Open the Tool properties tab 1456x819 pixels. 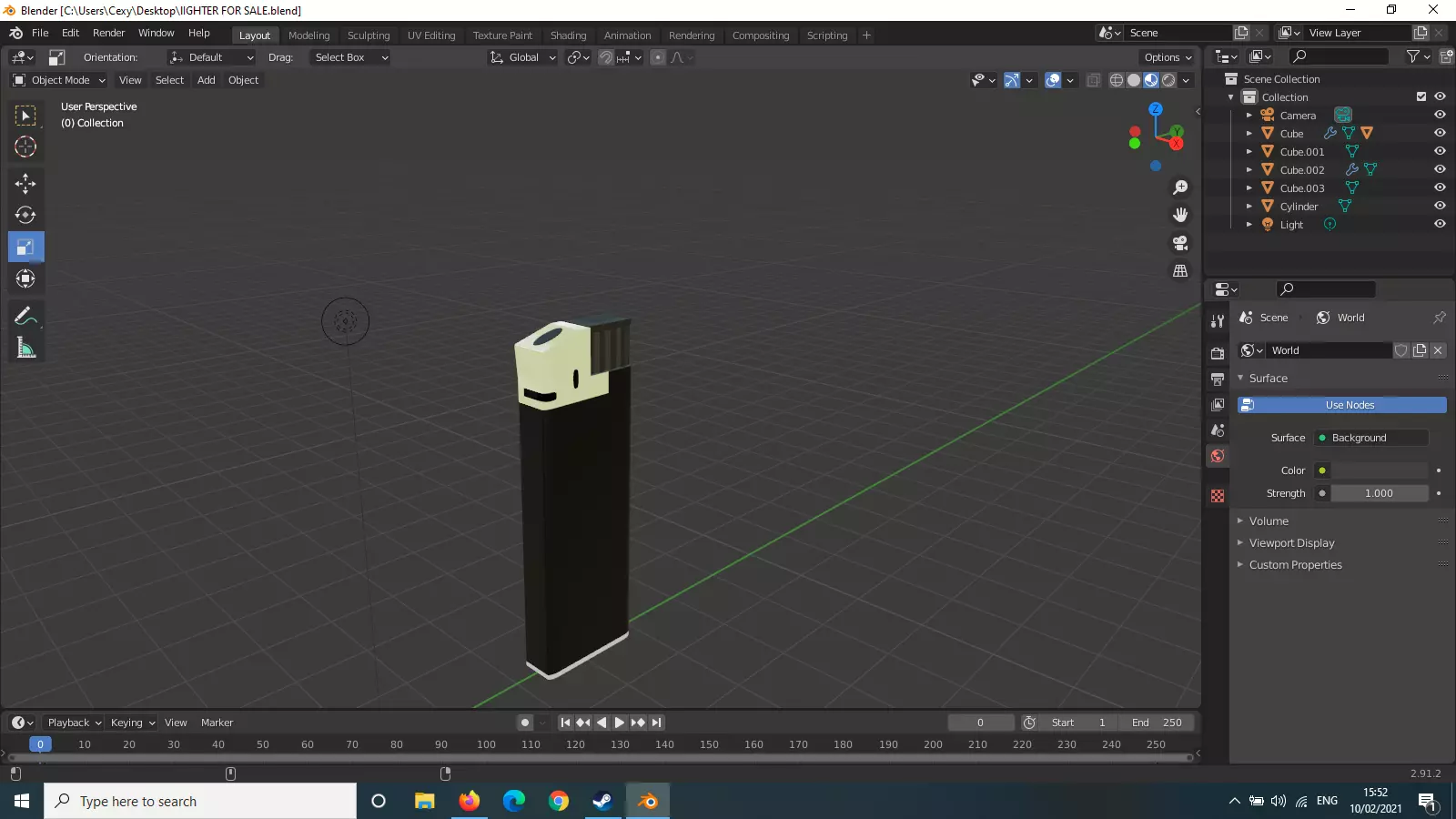click(1218, 321)
